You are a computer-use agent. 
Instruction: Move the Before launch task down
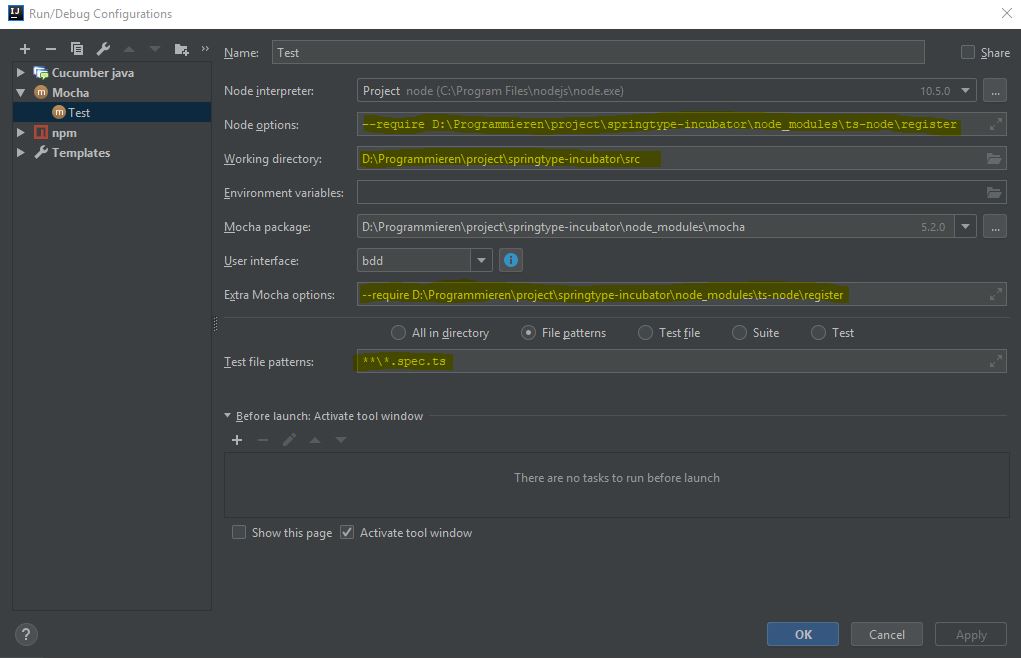[341, 441]
